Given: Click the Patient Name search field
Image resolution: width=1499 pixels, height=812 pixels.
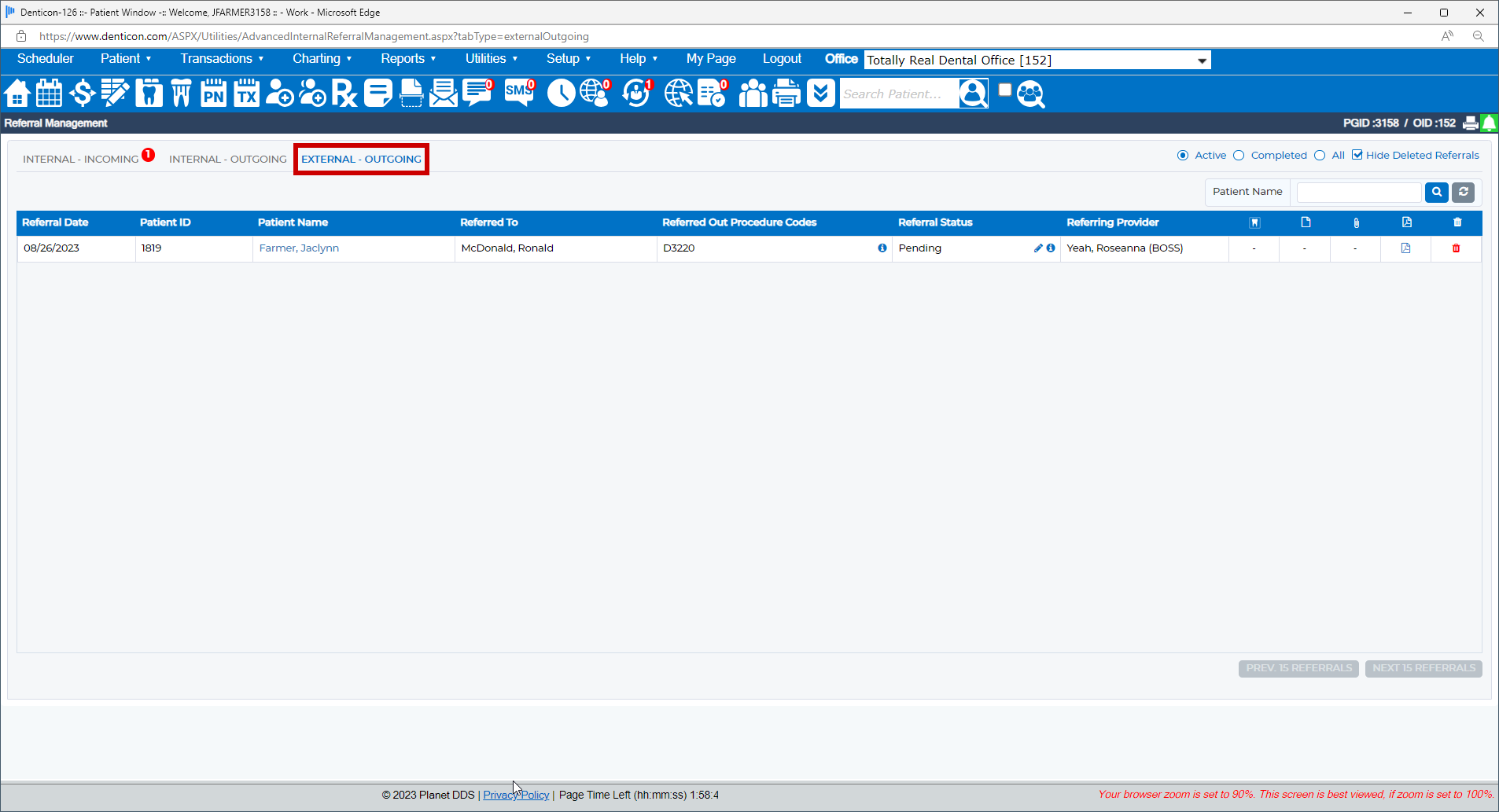Looking at the screenshot, I should [x=1358, y=192].
